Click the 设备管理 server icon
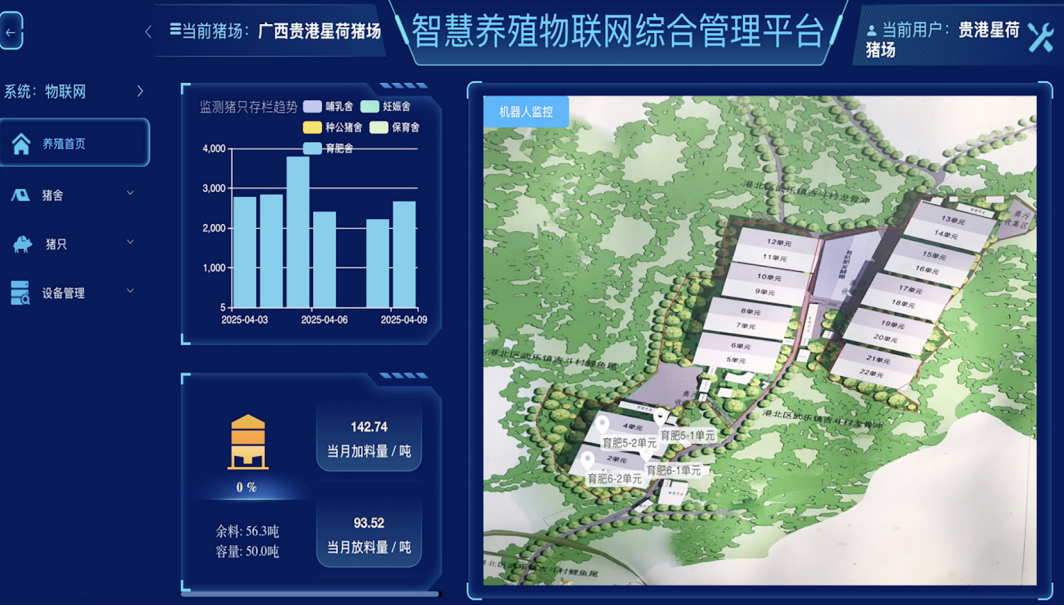The height and width of the screenshot is (605, 1064). (20, 293)
